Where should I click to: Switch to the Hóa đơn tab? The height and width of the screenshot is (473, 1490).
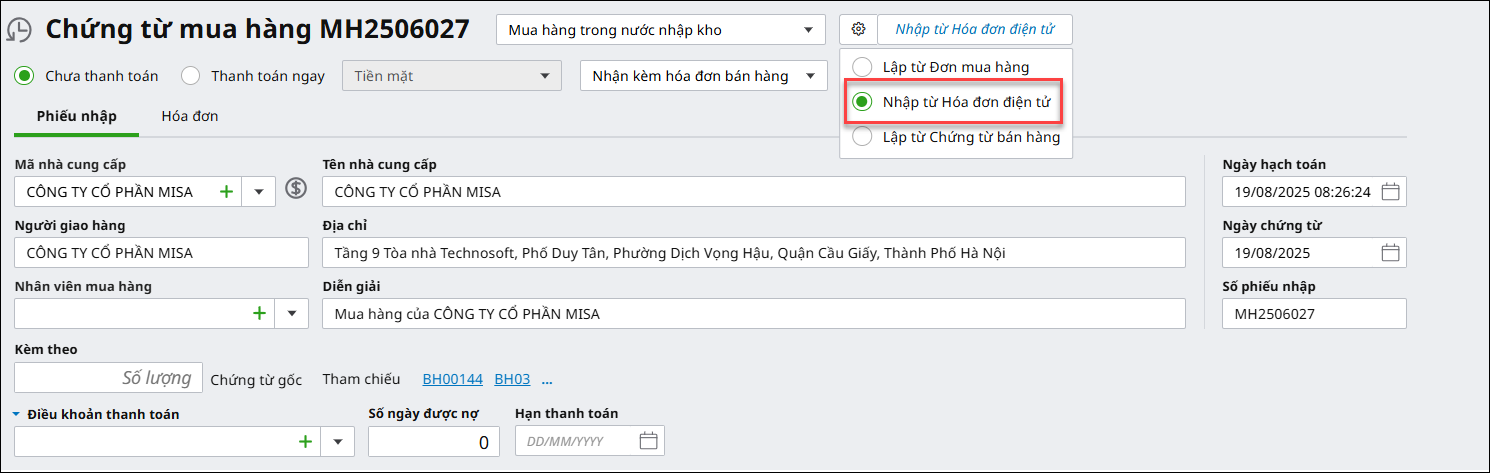190,116
